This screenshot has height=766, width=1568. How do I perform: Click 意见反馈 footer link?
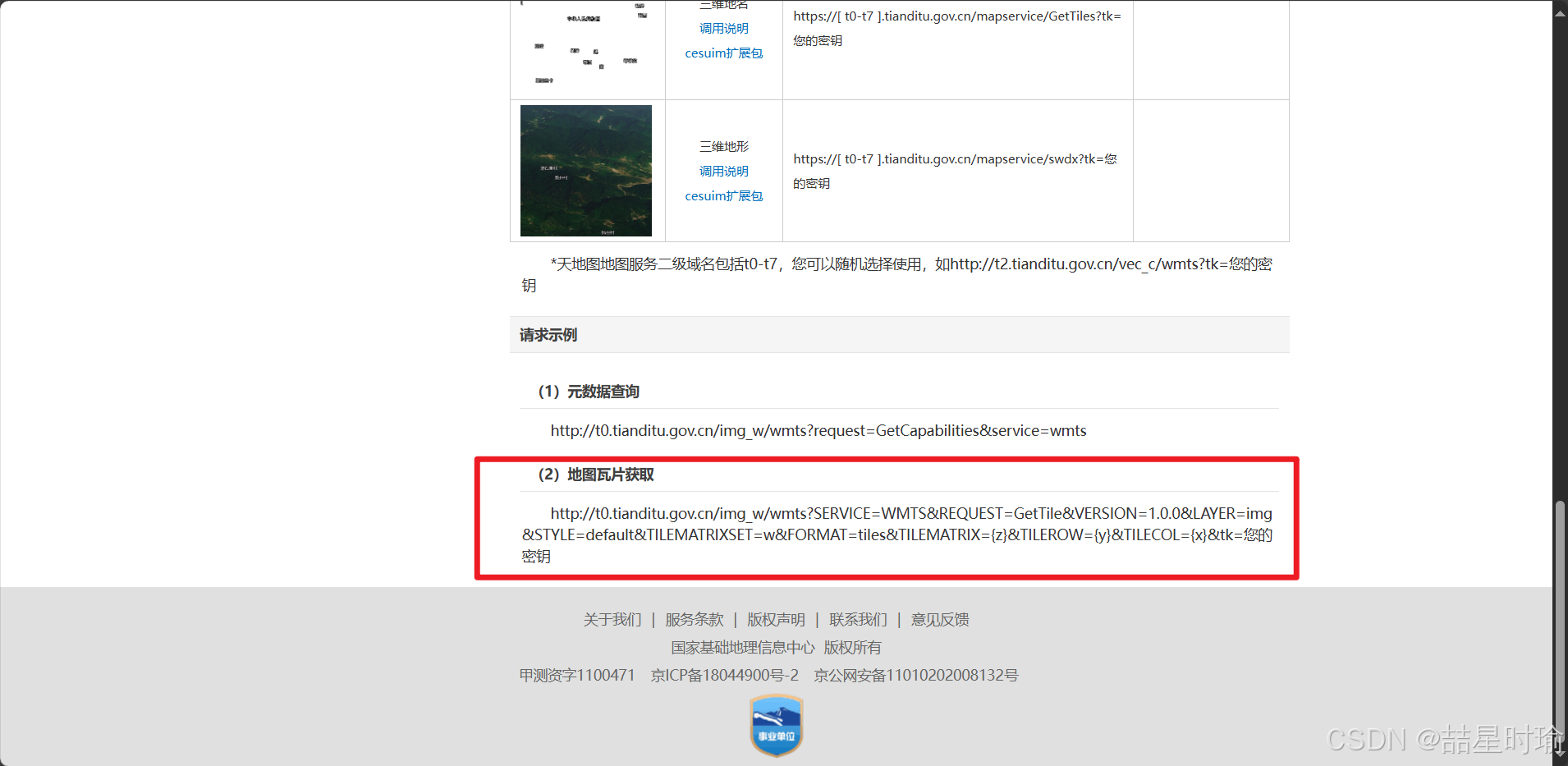[x=940, y=619]
